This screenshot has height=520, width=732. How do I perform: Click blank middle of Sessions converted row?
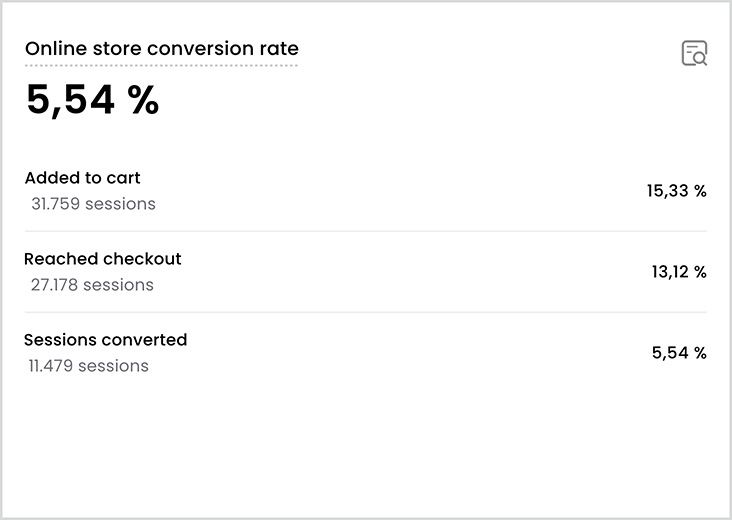400,353
